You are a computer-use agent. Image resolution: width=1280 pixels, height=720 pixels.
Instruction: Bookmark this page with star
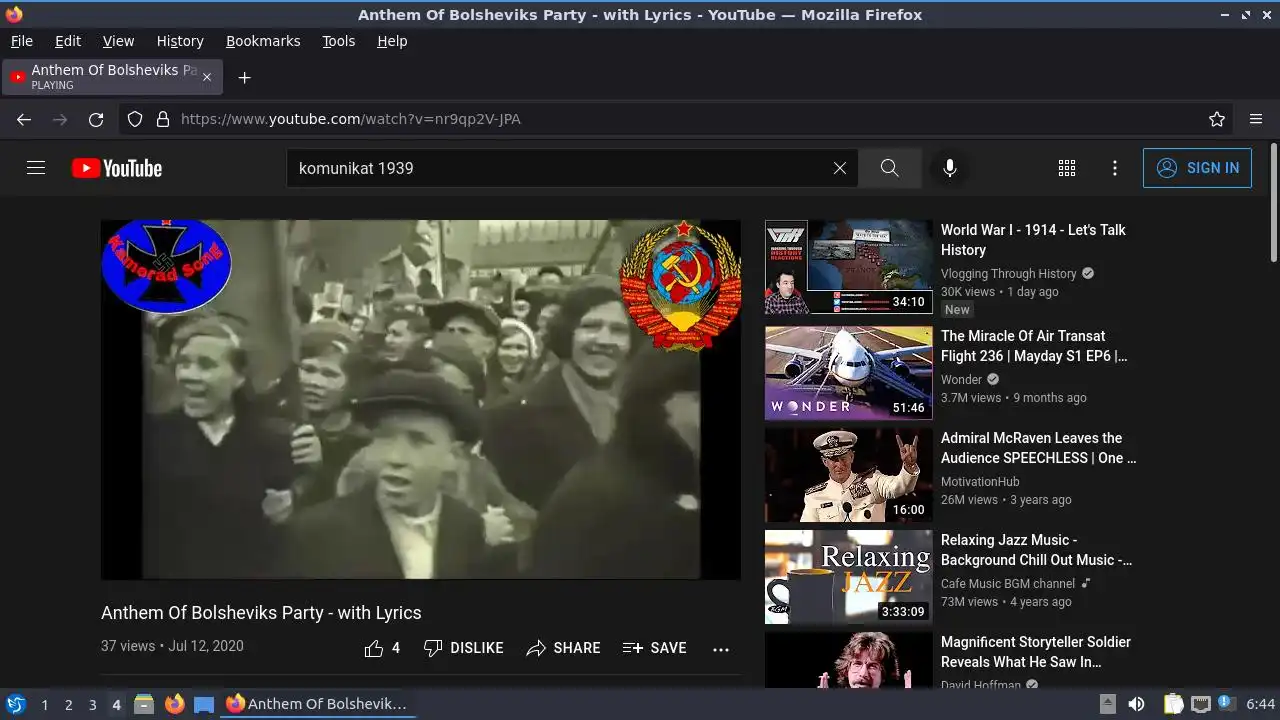click(x=1217, y=119)
